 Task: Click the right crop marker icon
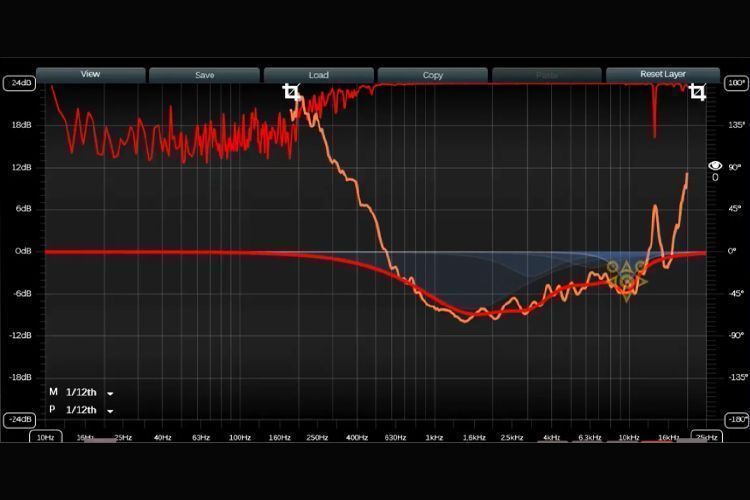click(697, 92)
